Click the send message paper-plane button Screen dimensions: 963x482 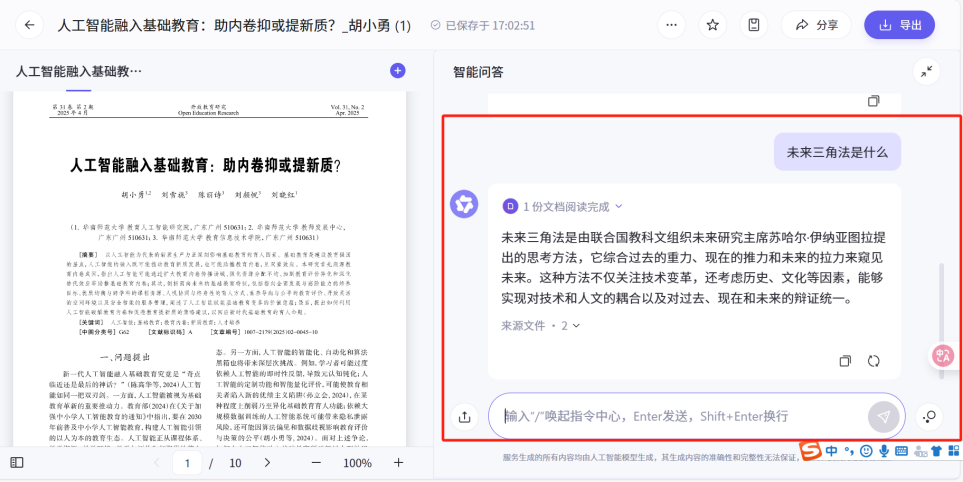(x=883, y=417)
